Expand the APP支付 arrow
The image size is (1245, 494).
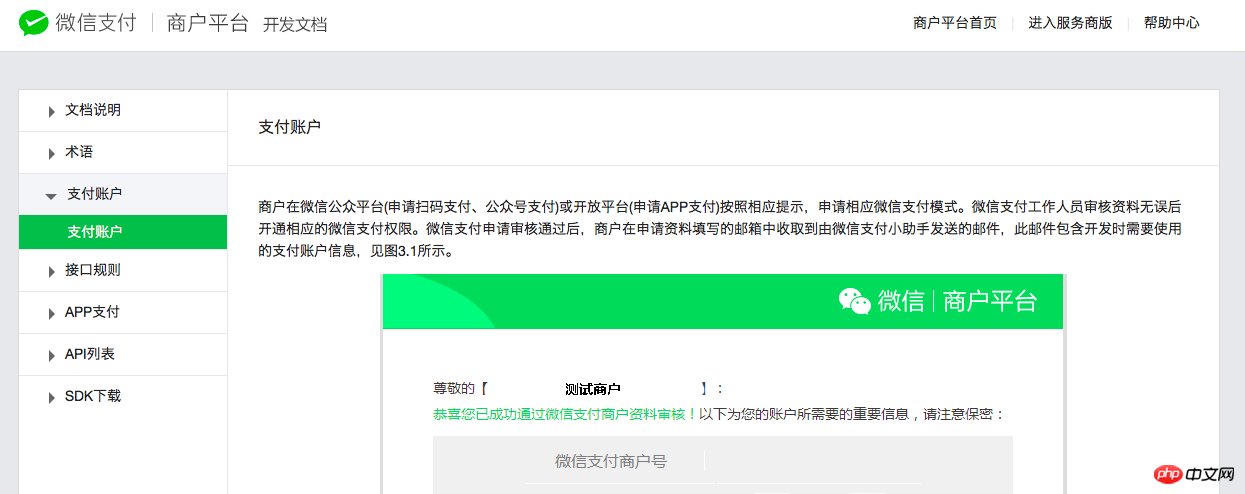click(x=51, y=314)
